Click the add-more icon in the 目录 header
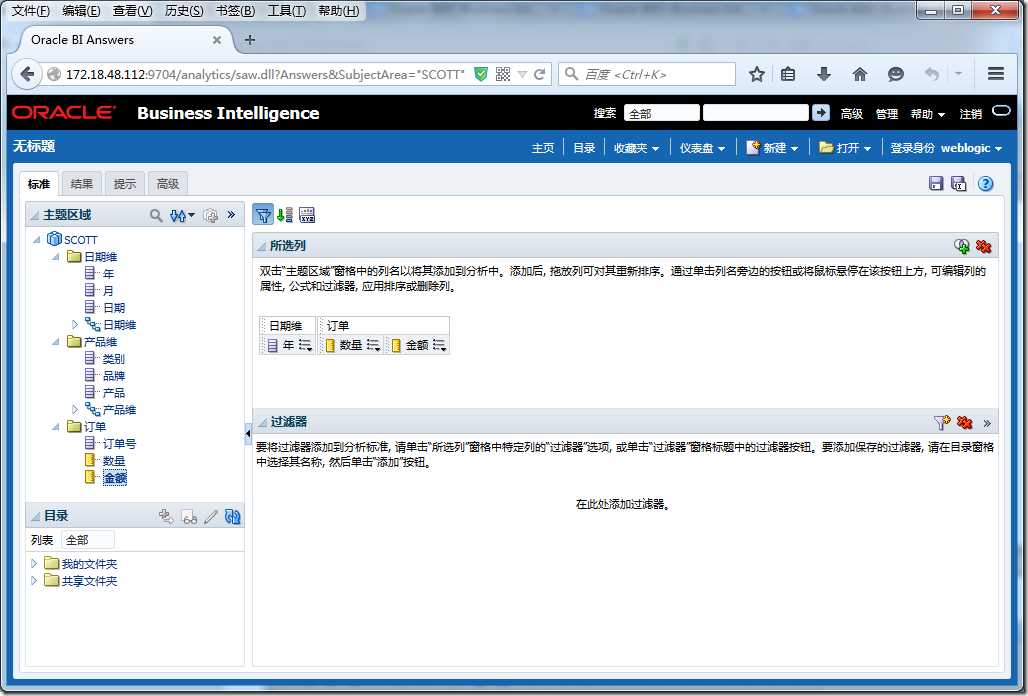This screenshot has width=1028, height=696. [x=167, y=516]
